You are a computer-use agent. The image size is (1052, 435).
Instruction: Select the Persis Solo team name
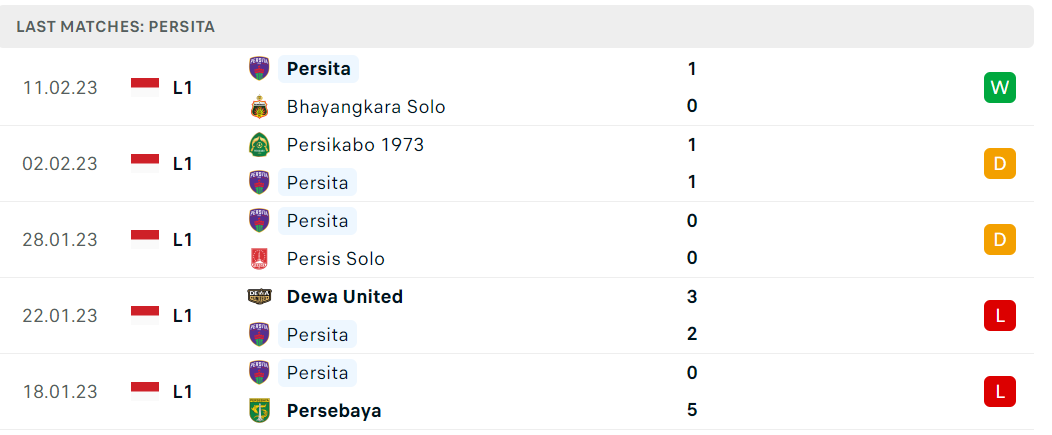pyautogui.click(x=335, y=259)
